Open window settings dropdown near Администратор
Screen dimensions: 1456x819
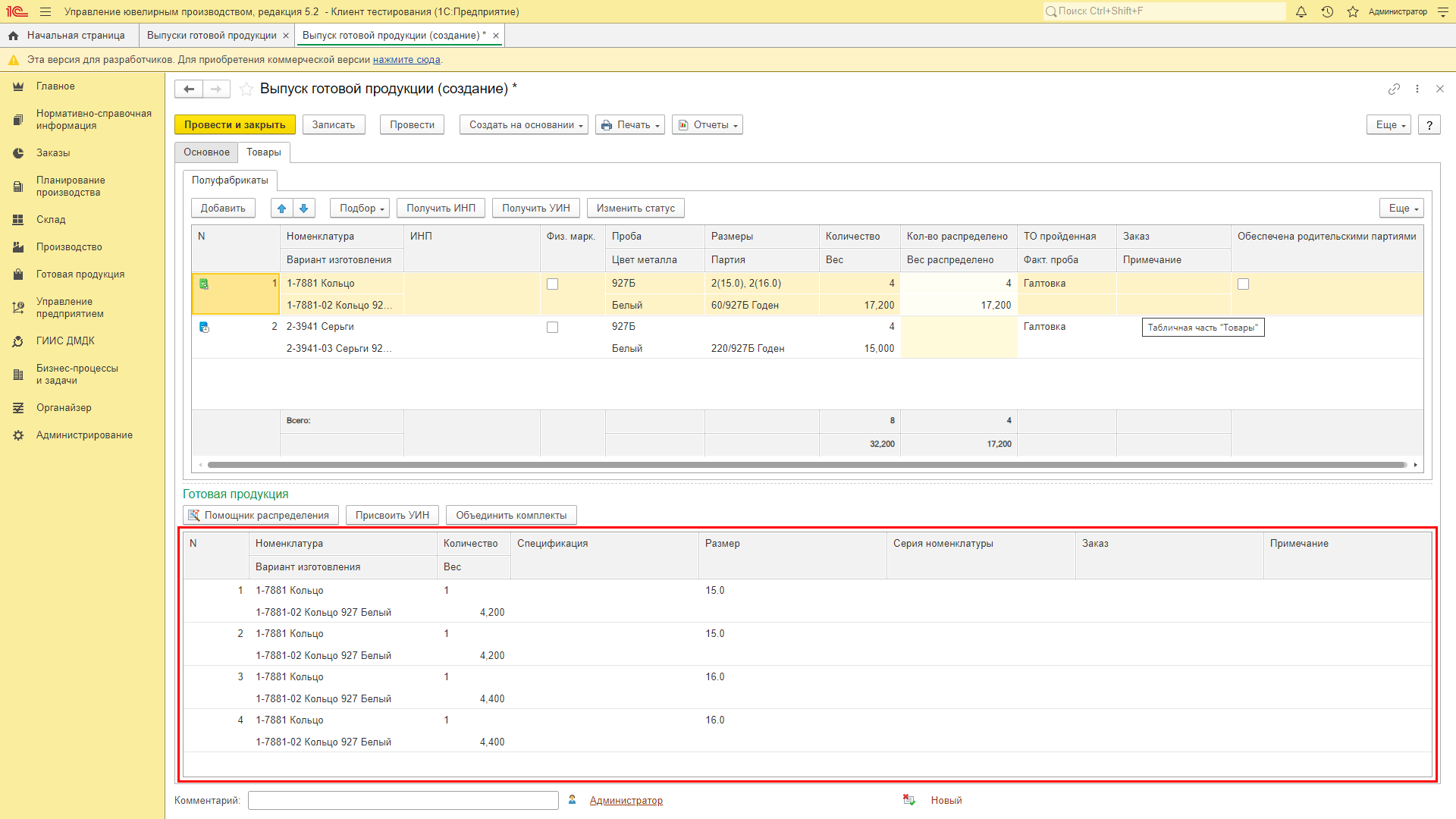tap(1443, 11)
